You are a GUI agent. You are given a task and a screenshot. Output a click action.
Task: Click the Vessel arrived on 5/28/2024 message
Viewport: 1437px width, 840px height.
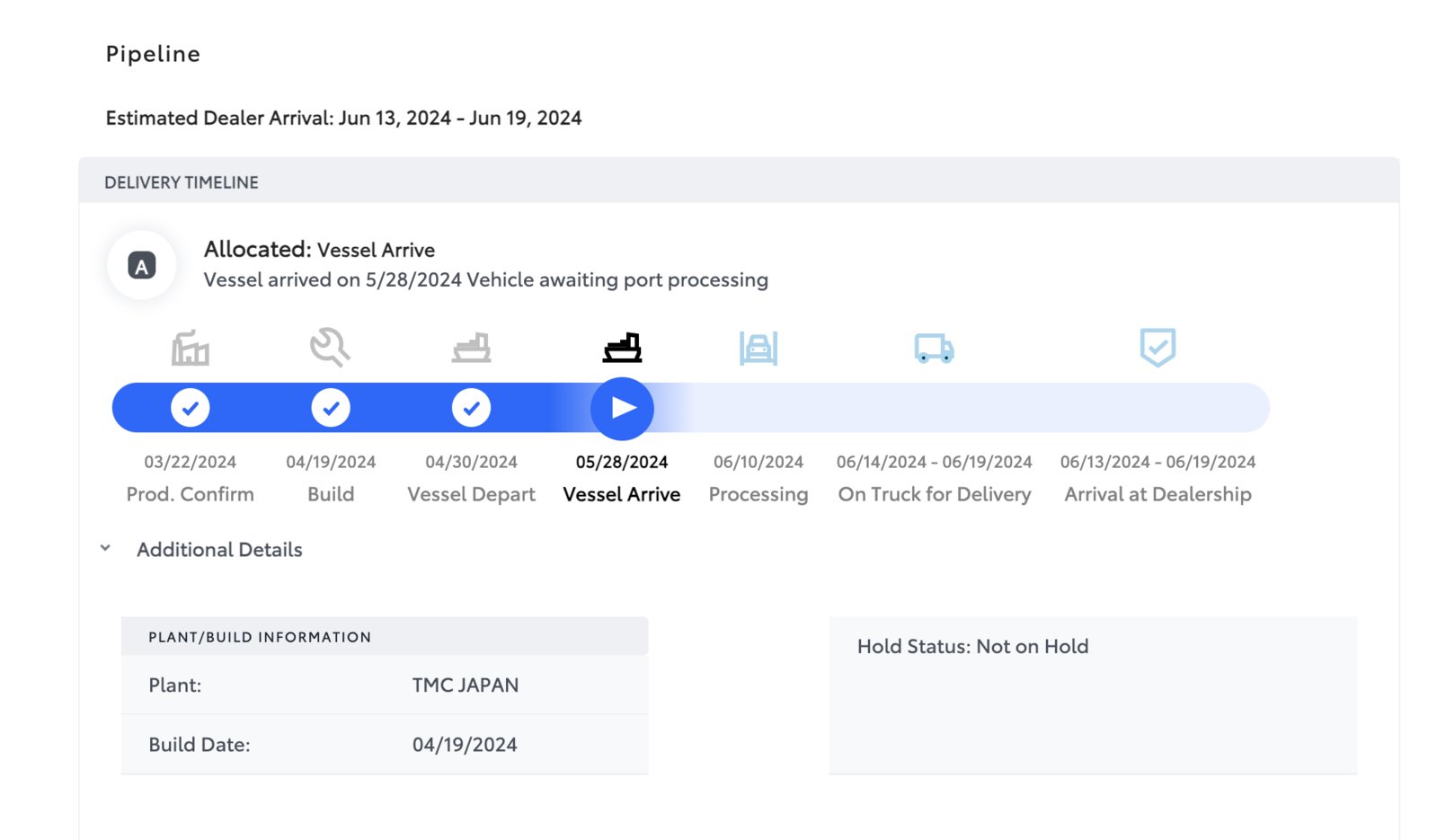click(x=485, y=280)
